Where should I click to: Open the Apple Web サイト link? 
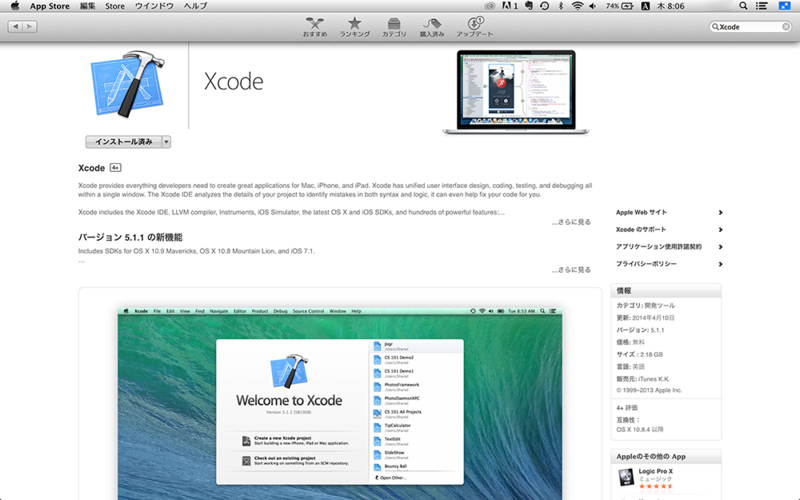641,212
